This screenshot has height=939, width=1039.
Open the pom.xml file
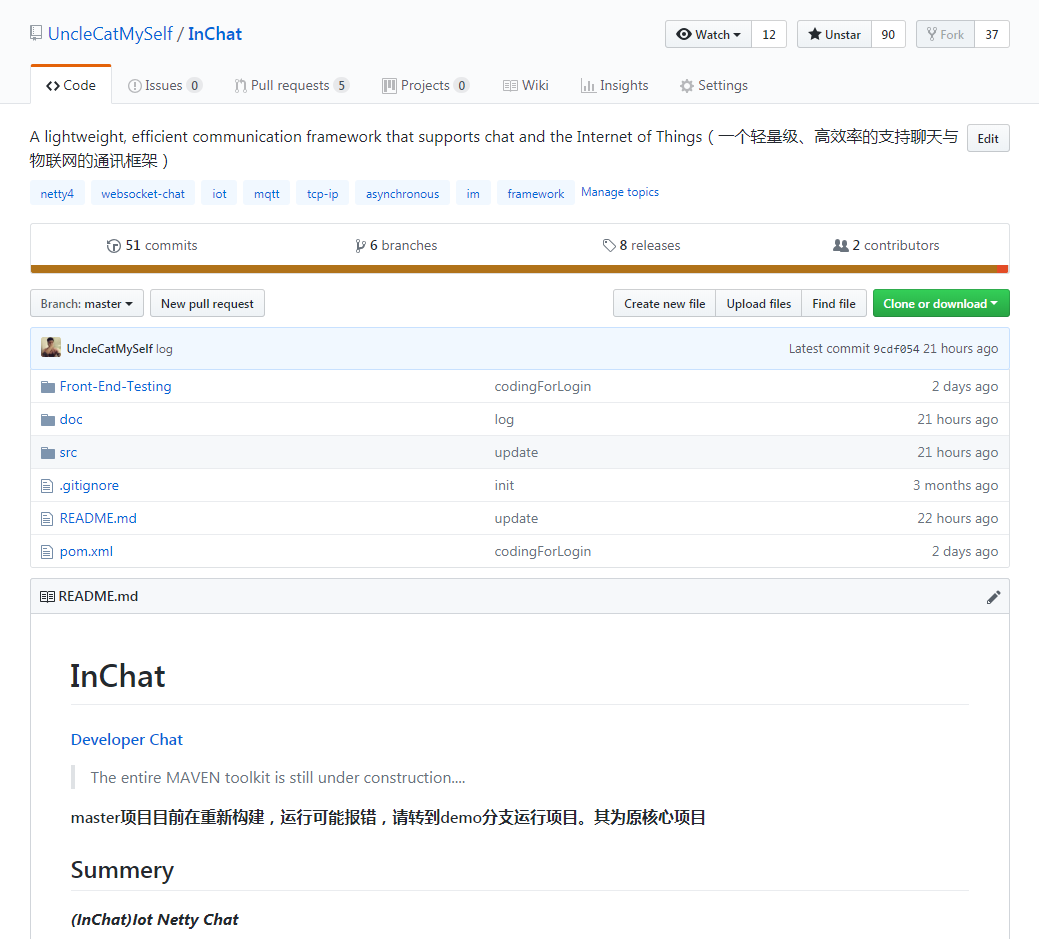click(x=86, y=551)
